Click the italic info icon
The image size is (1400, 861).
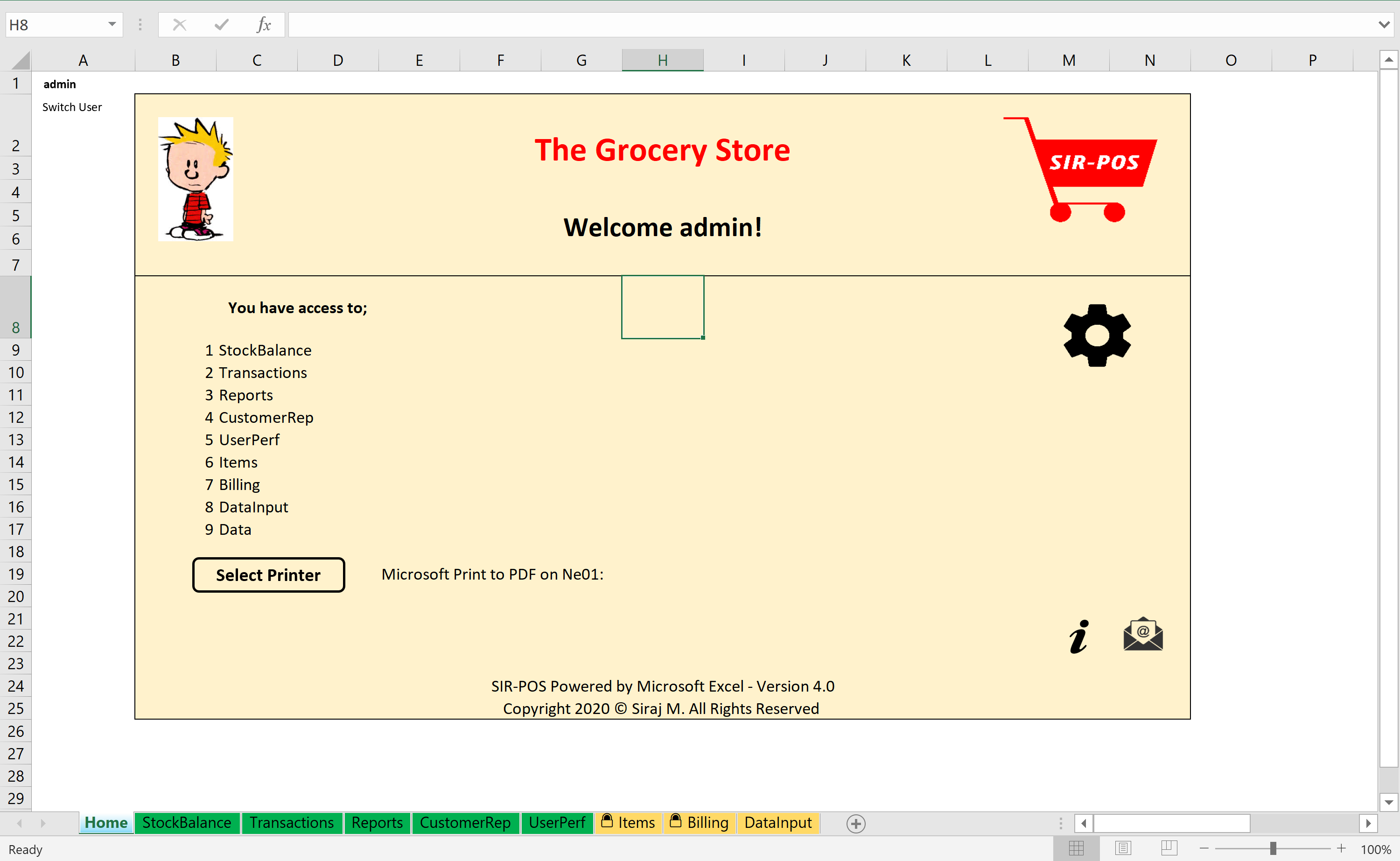[1078, 636]
